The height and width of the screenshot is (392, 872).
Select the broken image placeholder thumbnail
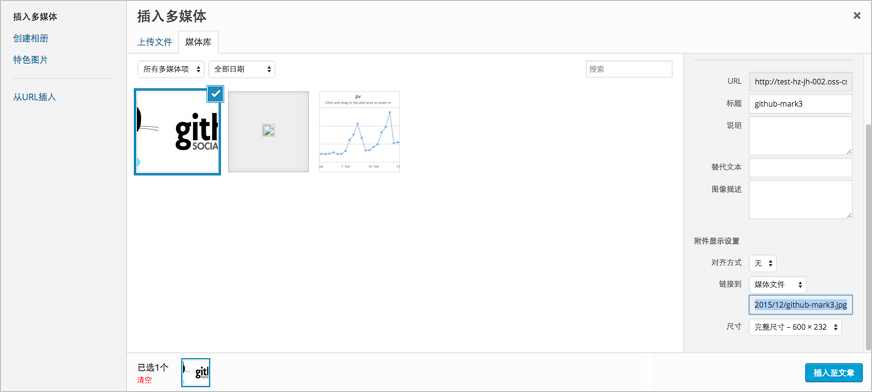click(269, 131)
